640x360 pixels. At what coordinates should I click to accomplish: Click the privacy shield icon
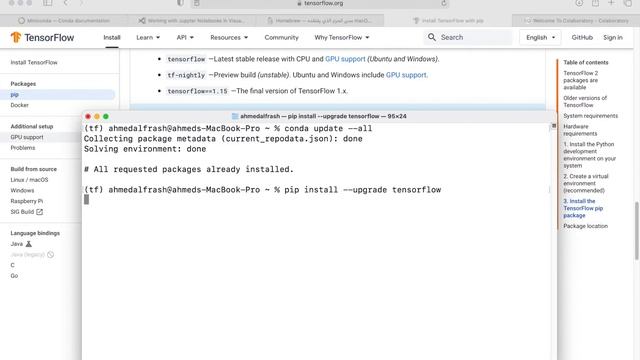(180, 3)
